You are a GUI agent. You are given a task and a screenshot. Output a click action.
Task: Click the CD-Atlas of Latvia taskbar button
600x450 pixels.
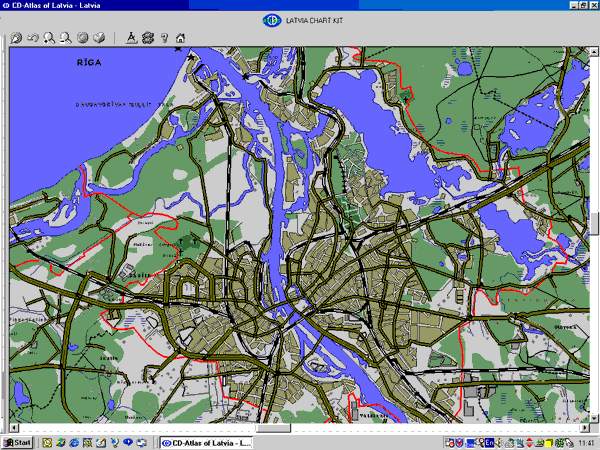coord(206,443)
